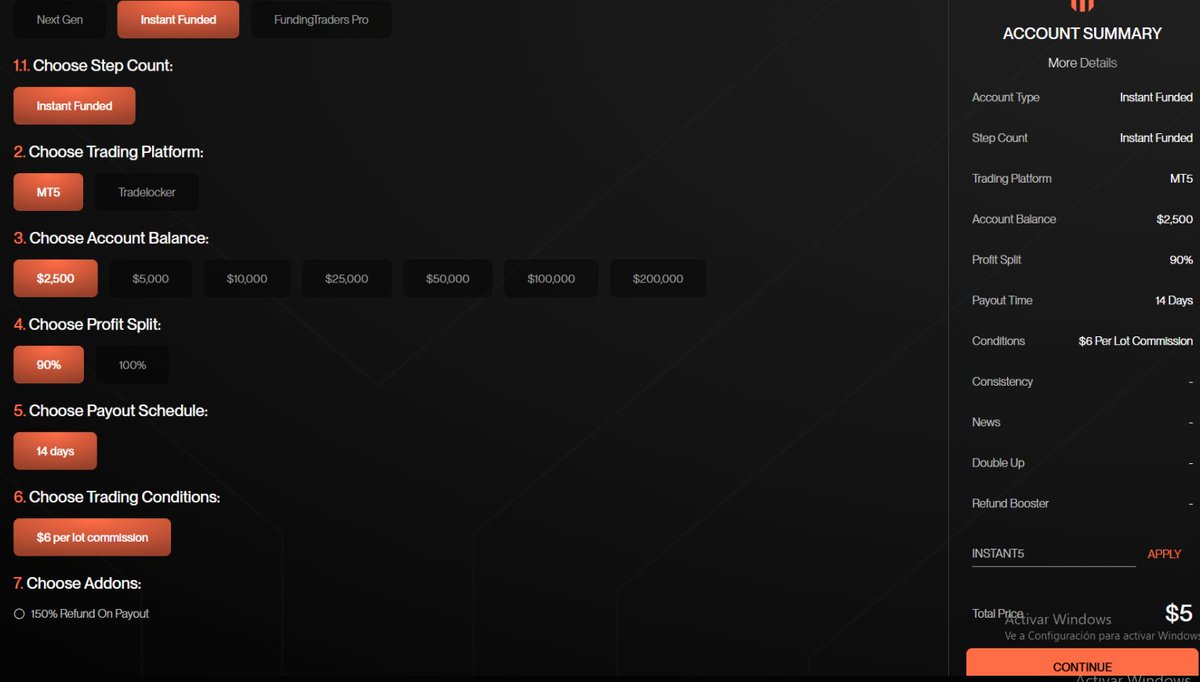1200x682 pixels.
Task: Click the 'Account Balance' summary row label
Action: tap(1014, 219)
